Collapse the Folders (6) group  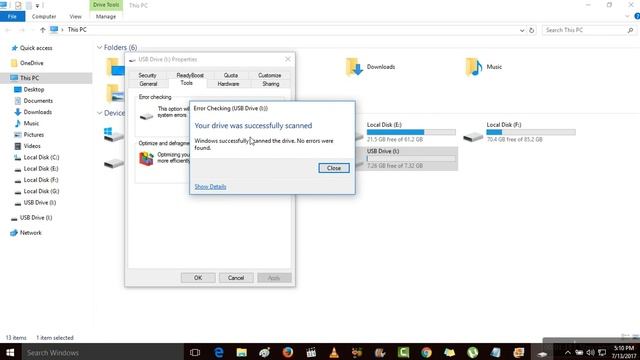pyautogui.click(x=99, y=48)
